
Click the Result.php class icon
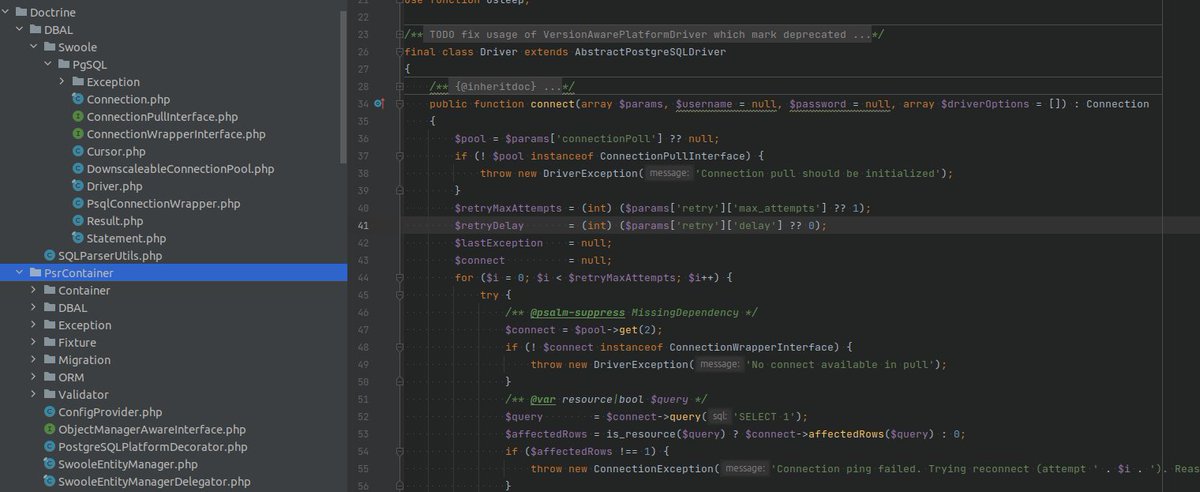(x=78, y=221)
